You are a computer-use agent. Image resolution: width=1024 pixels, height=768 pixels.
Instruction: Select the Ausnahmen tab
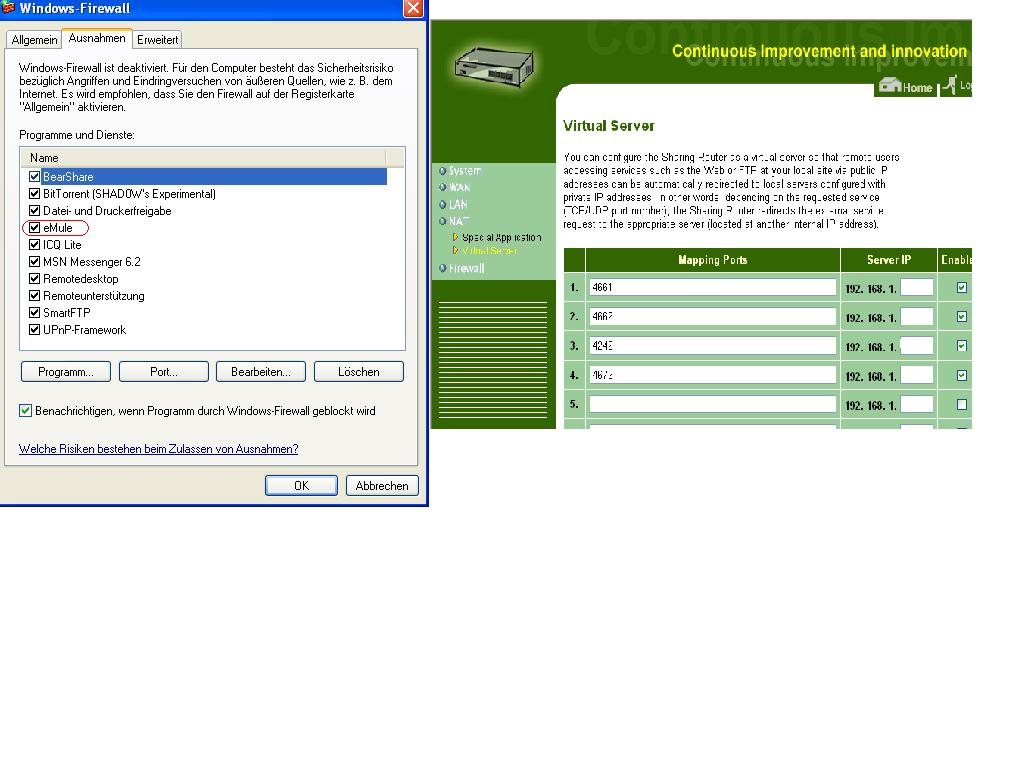[97, 38]
